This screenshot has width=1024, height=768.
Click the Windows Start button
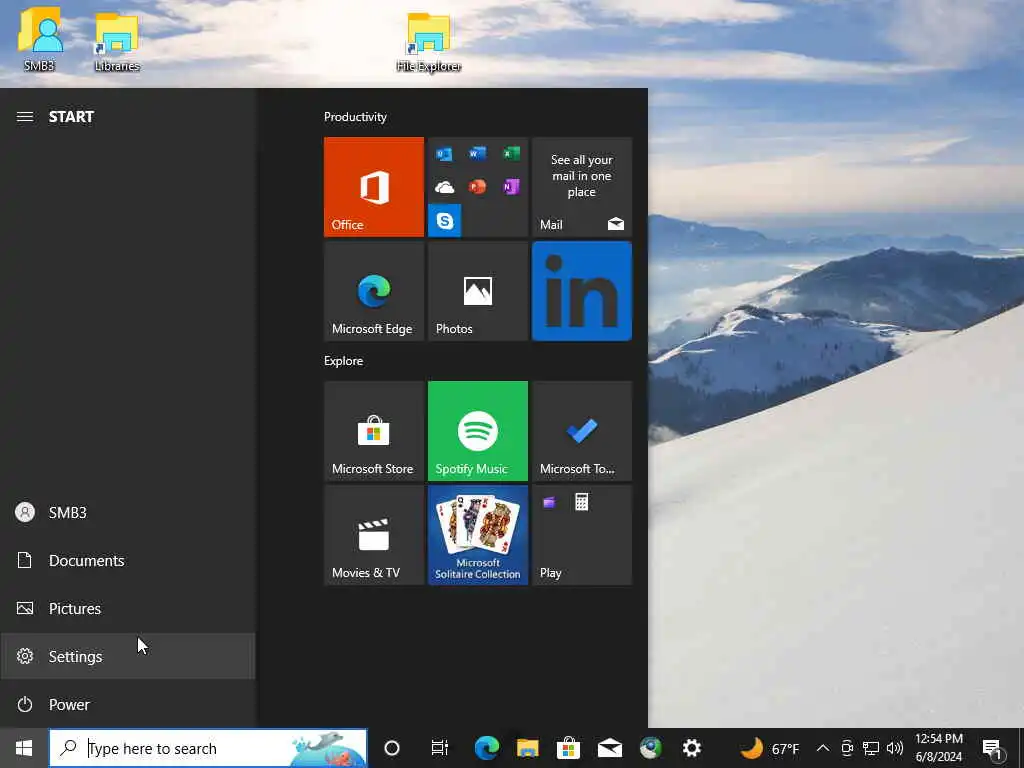24,748
